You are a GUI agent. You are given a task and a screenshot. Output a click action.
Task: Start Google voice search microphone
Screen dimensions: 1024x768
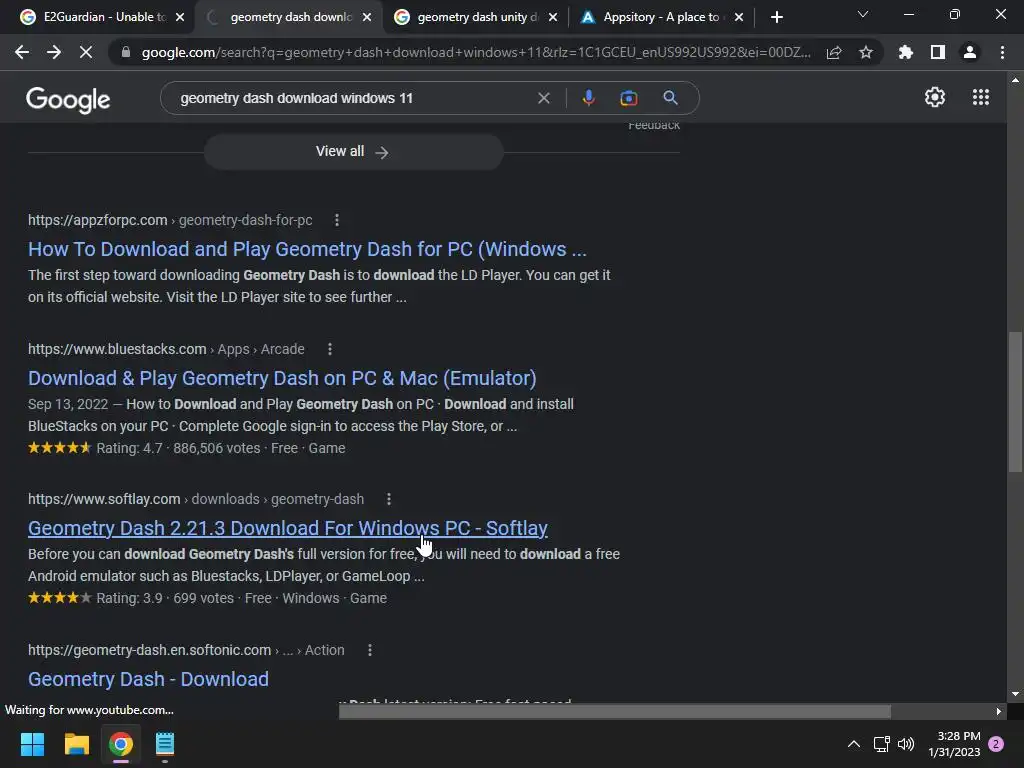coord(588,98)
